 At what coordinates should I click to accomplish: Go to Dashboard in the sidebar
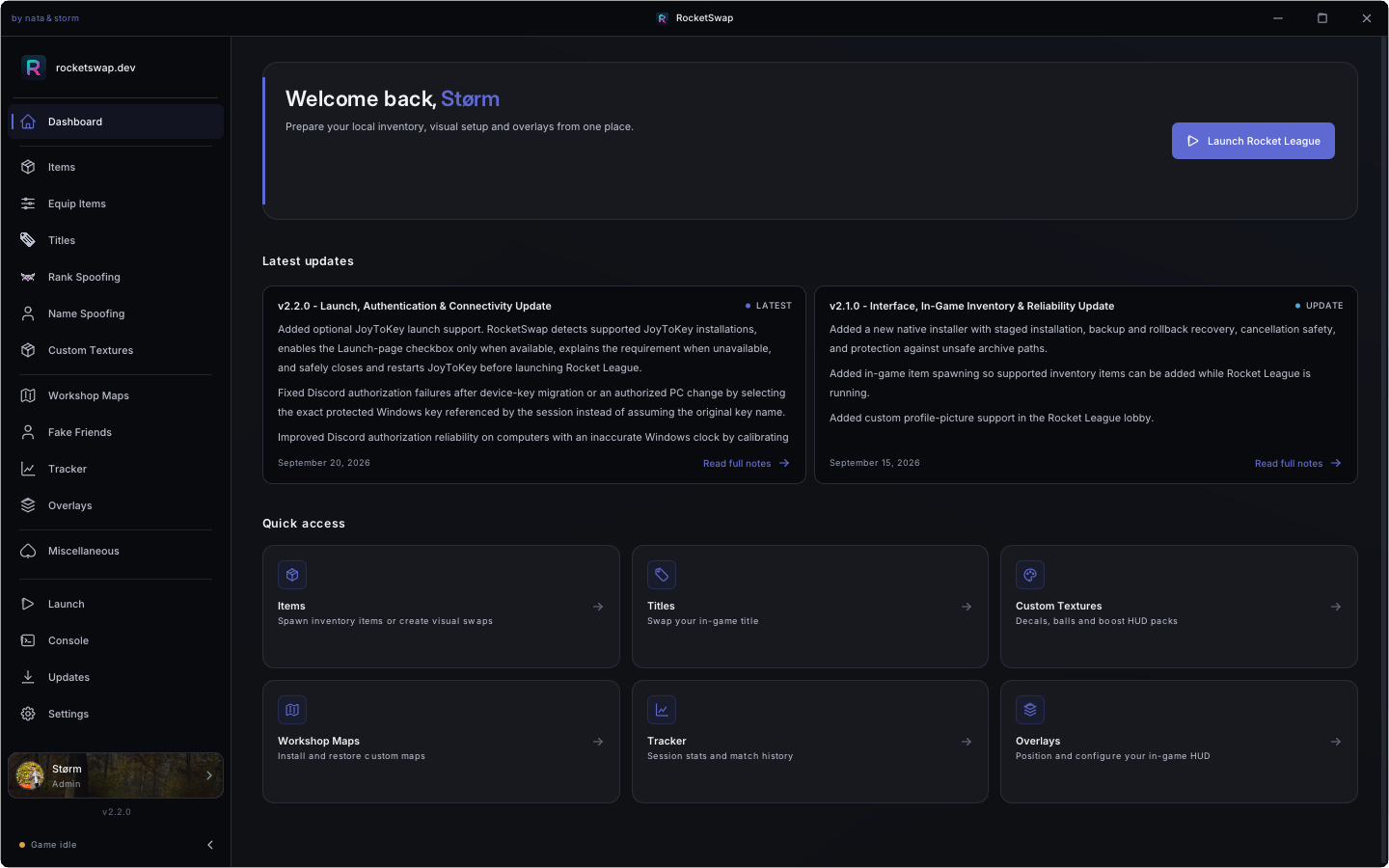(116, 122)
